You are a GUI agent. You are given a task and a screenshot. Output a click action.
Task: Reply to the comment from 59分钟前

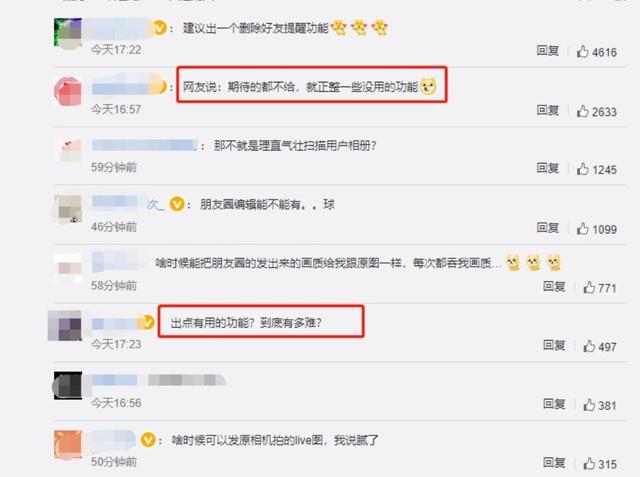(x=547, y=168)
